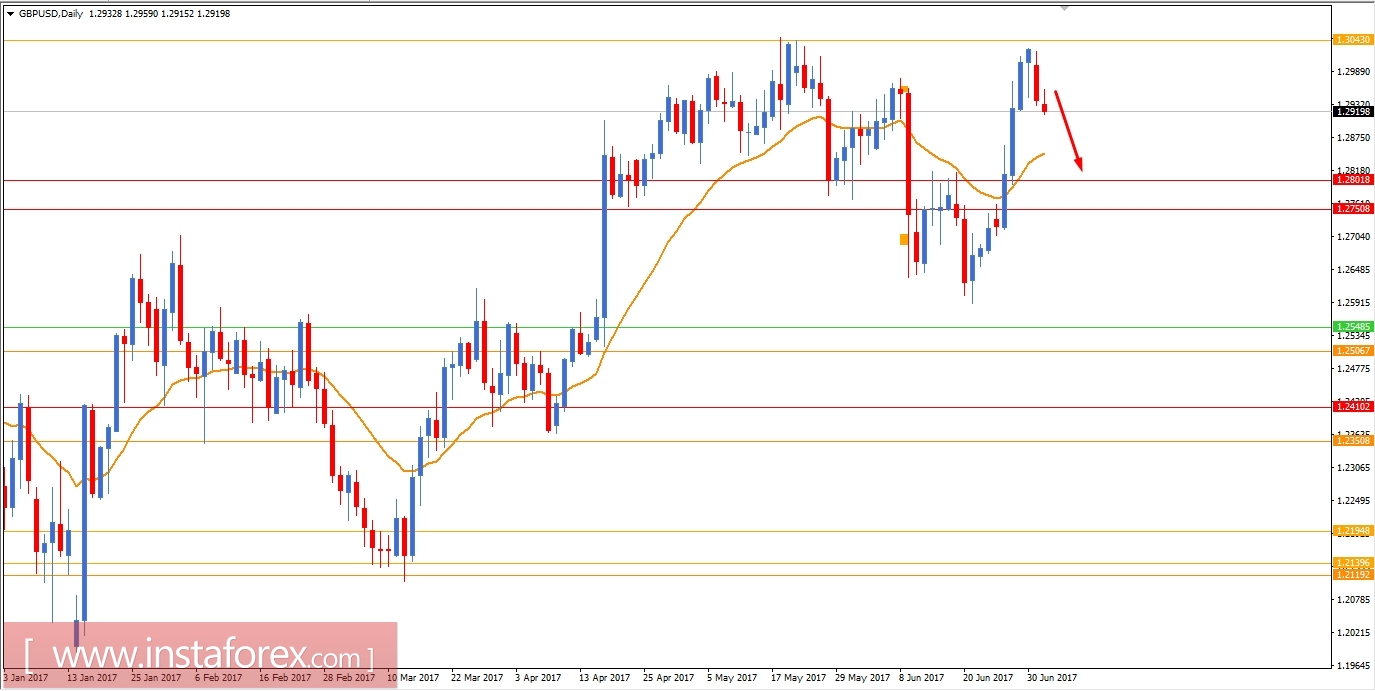Click the price scale value 1.24775
This screenshot has width=1375, height=691.
pyautogui.click(x=1353, y=369)
